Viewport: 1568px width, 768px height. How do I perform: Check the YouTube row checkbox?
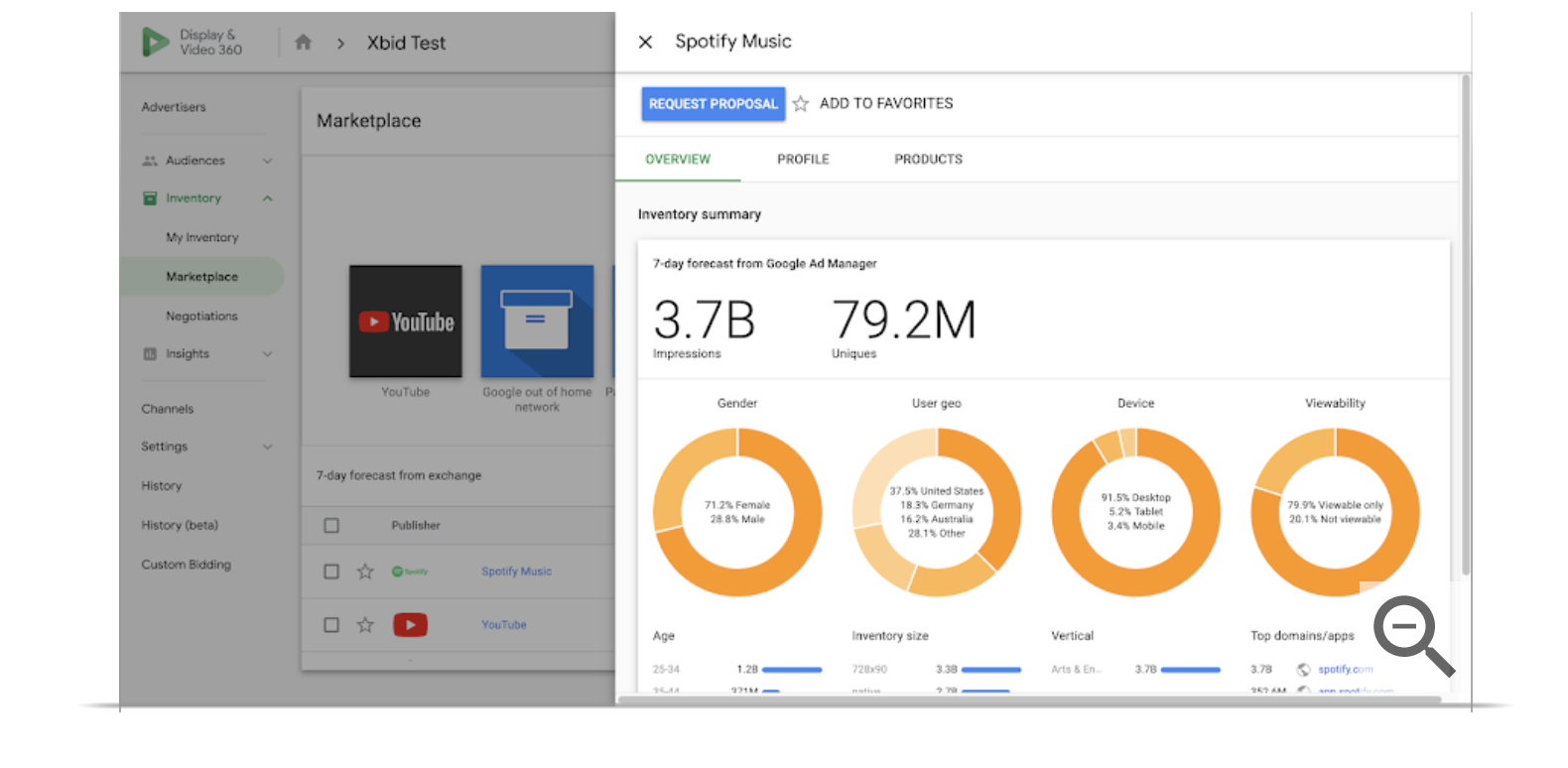click(331, 625)
